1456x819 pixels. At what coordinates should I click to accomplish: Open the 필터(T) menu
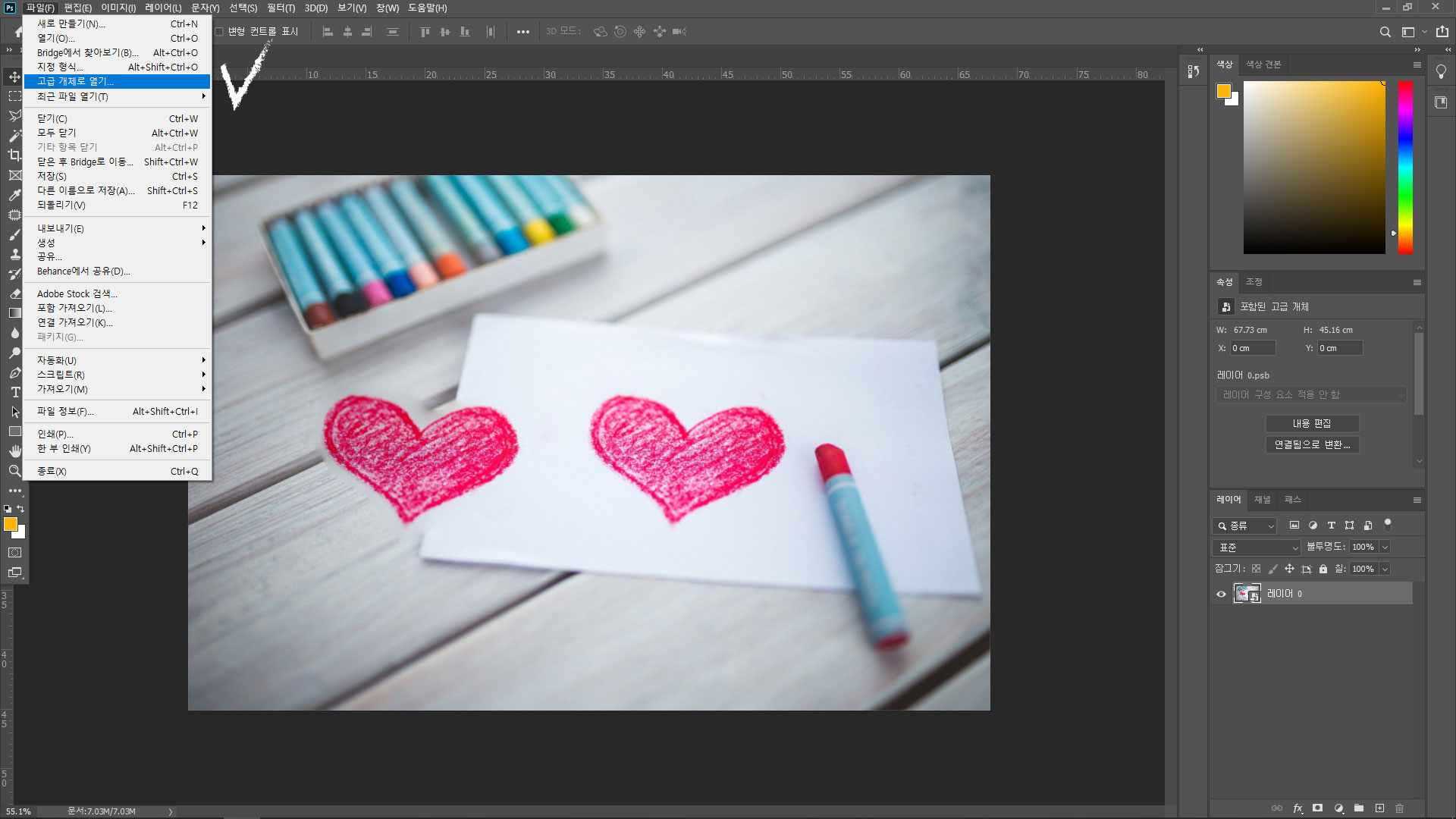[x=281, y=8]
